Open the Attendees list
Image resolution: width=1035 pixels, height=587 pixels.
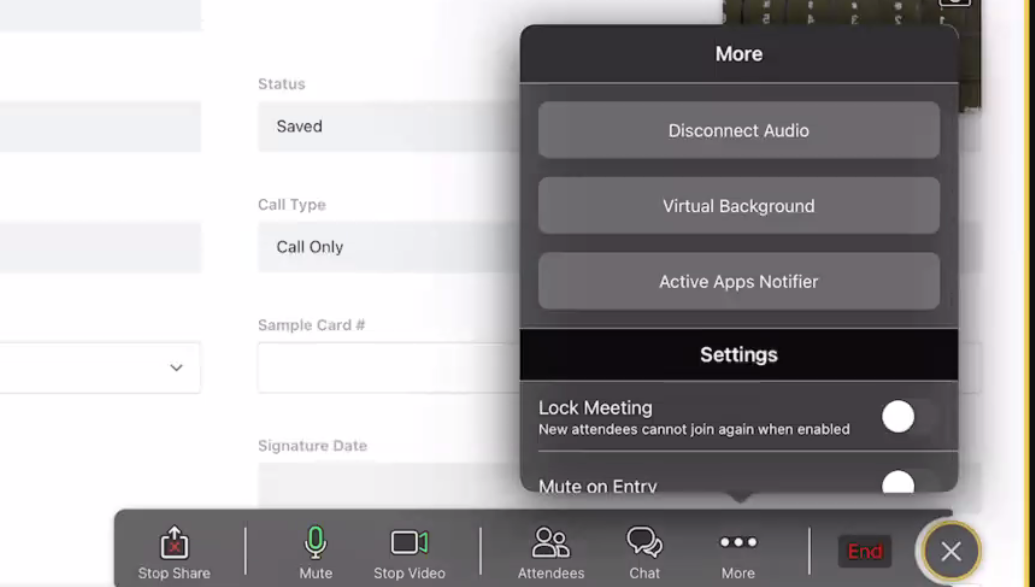click(550, 543)
